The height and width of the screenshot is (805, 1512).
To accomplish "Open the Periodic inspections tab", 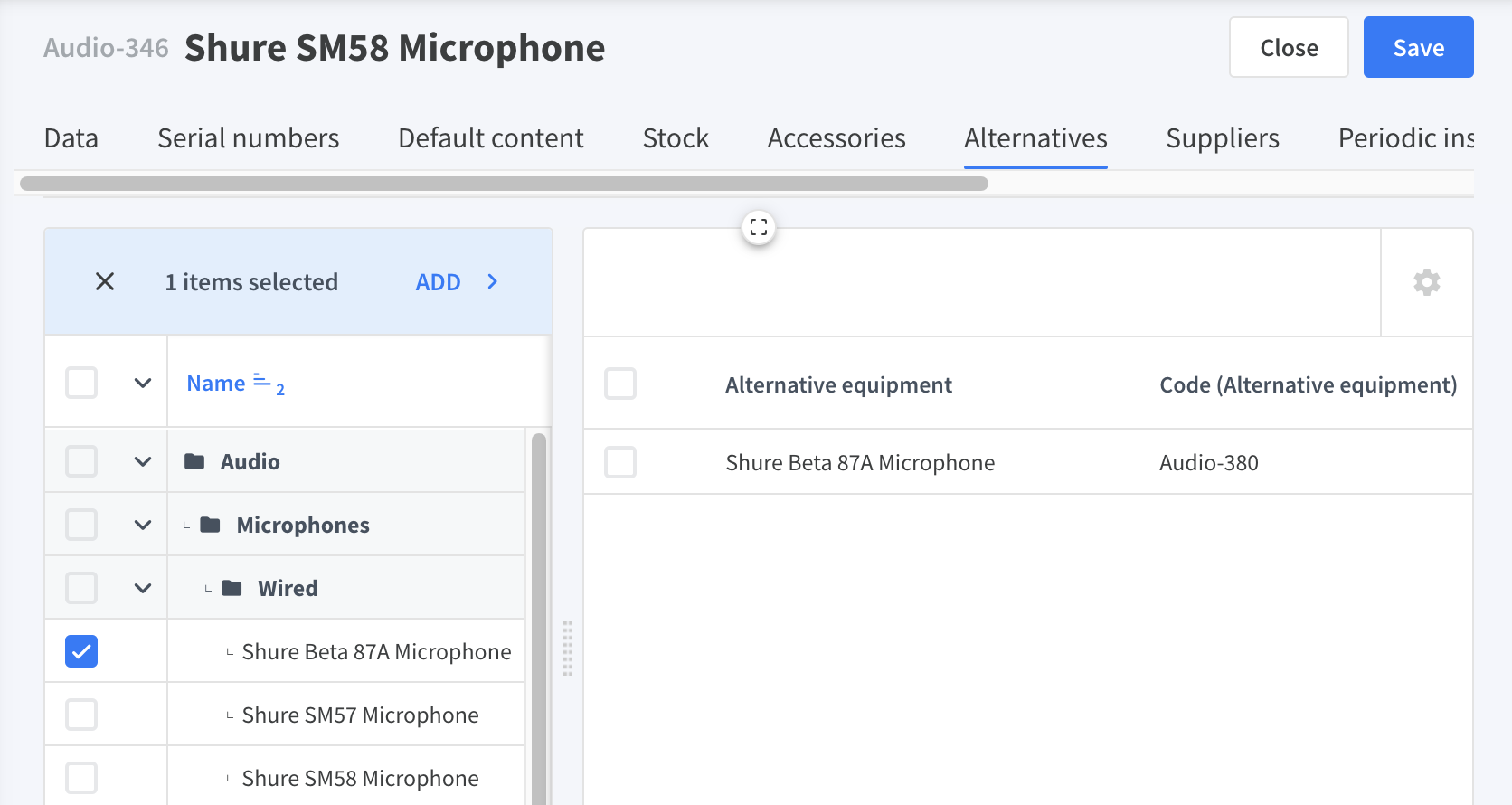I will click(1406, 138).
